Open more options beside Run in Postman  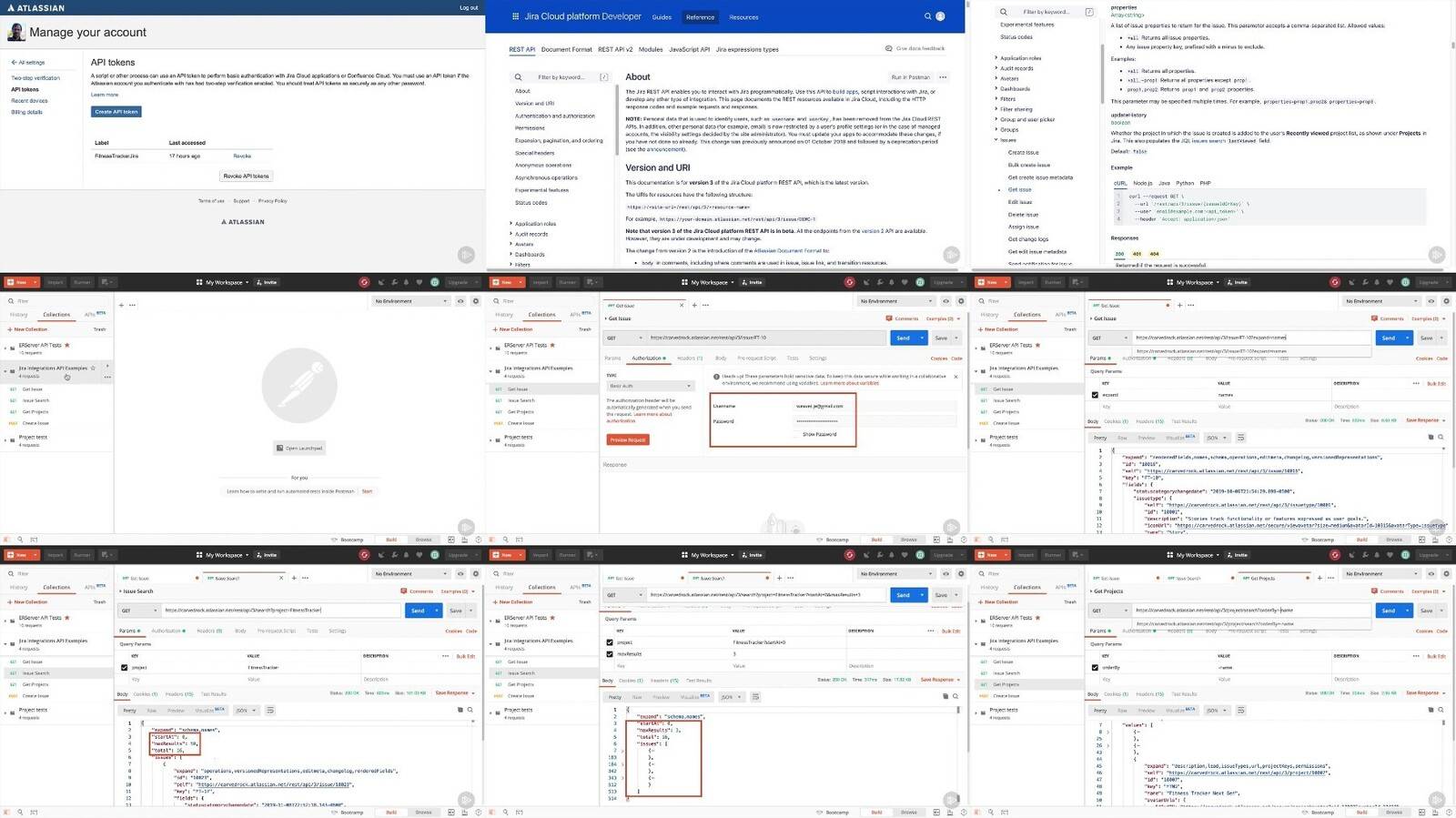pos(943,77)
